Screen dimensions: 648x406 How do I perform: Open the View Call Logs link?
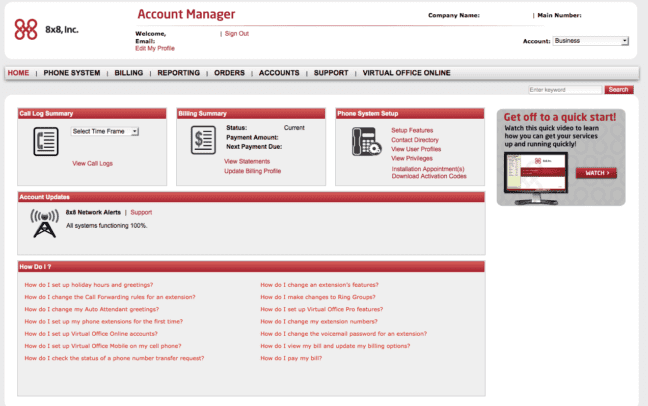pos(93,163)
